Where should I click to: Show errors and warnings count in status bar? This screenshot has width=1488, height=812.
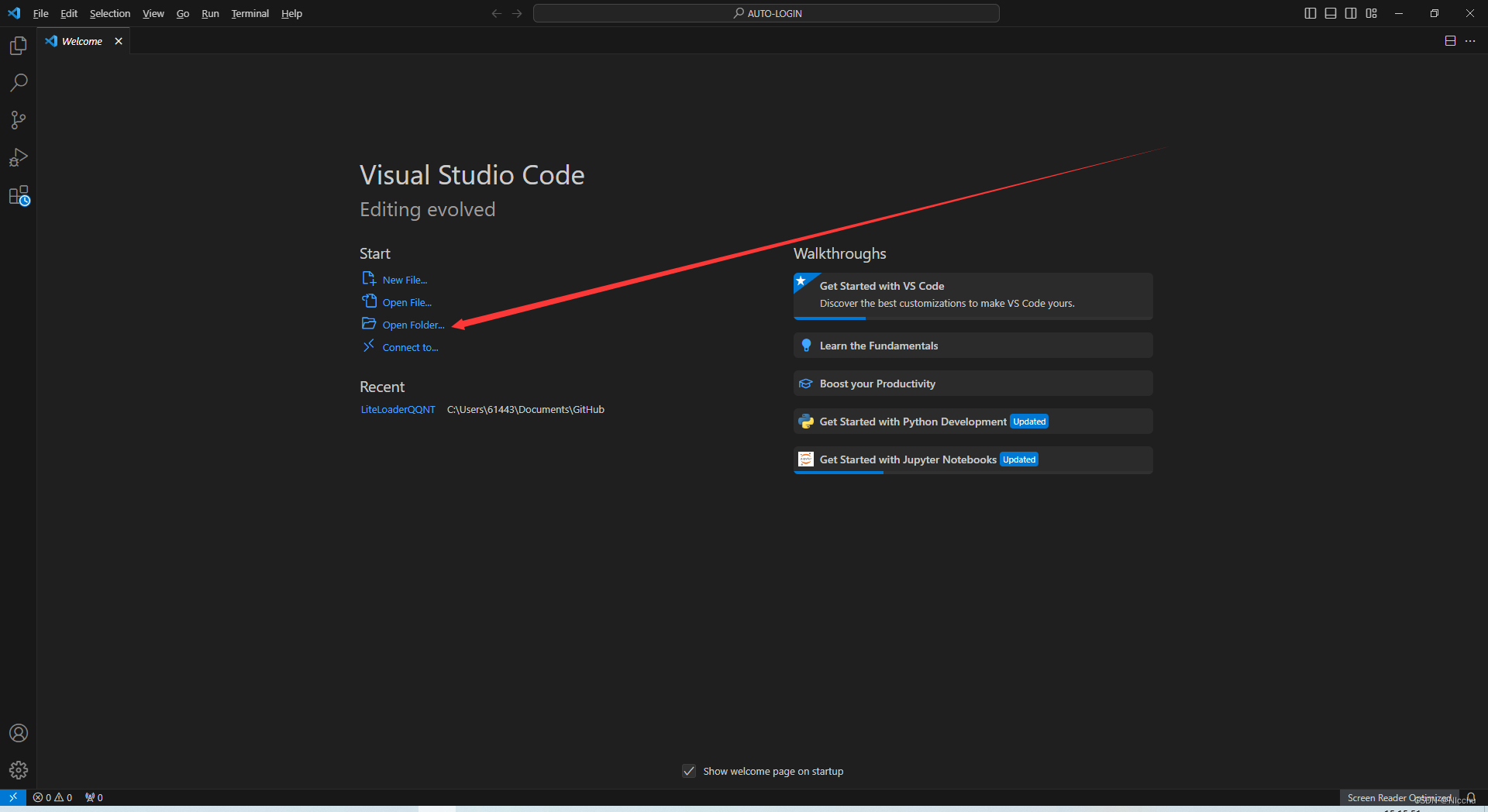point(53,797)
